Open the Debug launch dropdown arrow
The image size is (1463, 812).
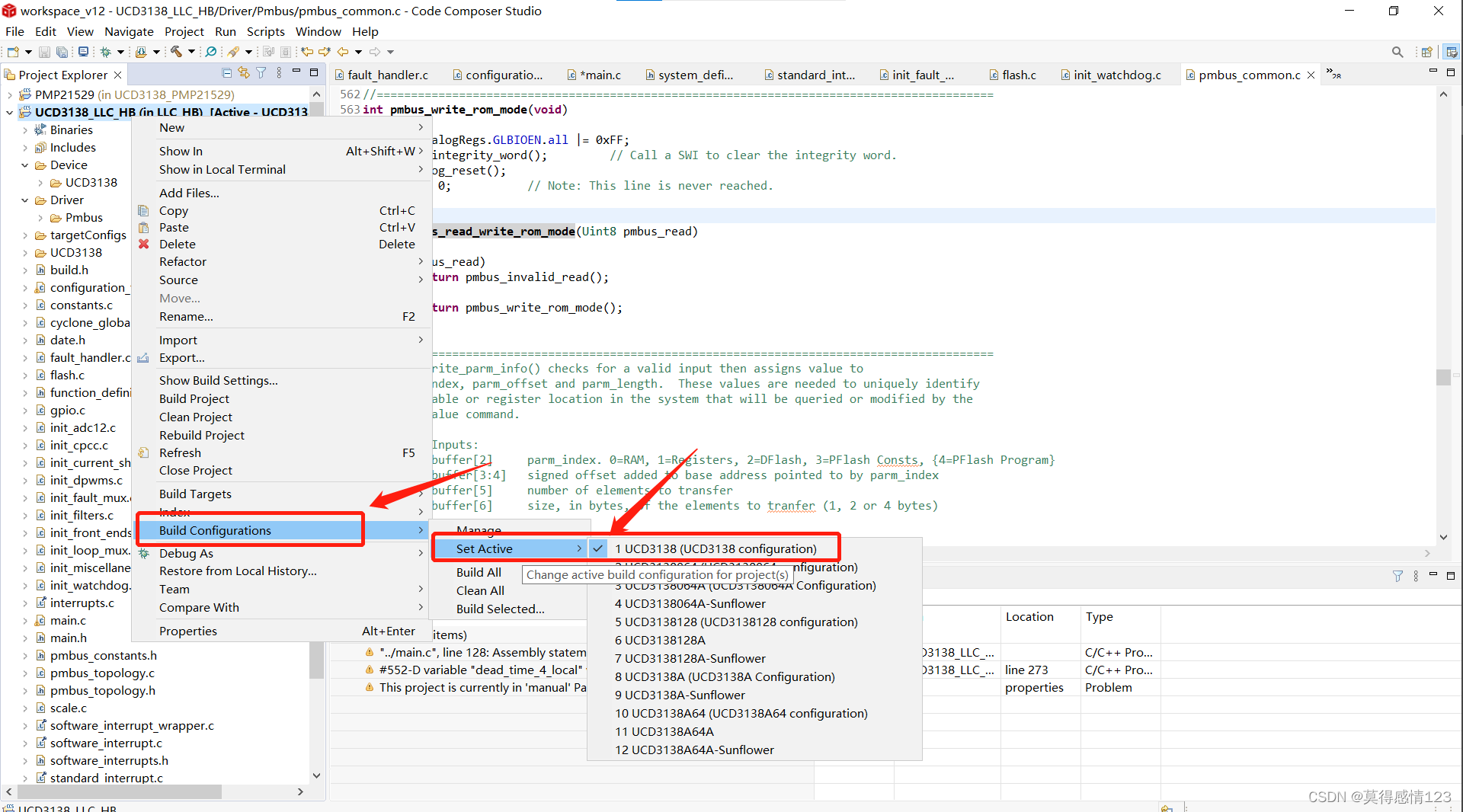(120, 52)
